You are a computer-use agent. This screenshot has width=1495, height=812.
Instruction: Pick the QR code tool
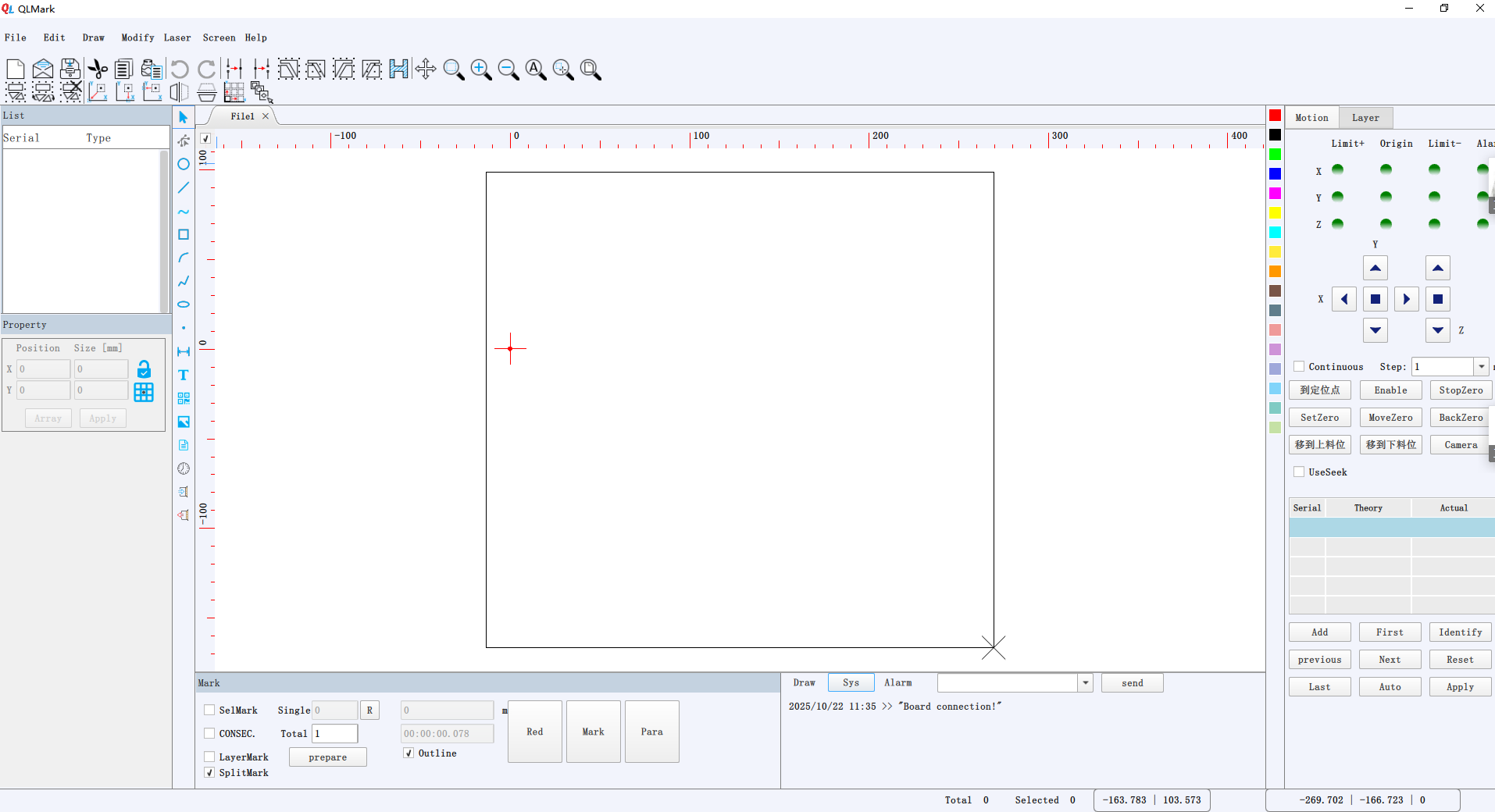coord(183,398)
